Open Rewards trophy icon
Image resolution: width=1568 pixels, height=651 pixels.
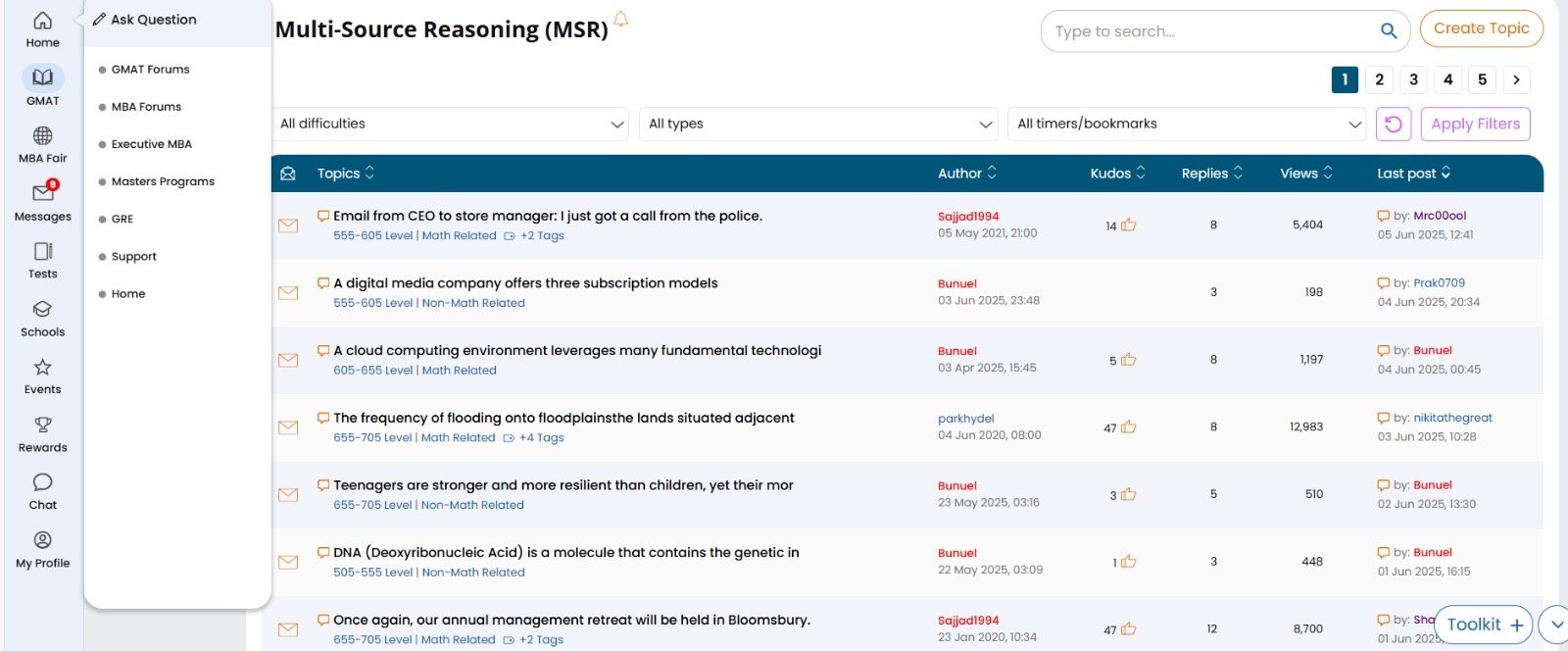click(x=42, y=426)
